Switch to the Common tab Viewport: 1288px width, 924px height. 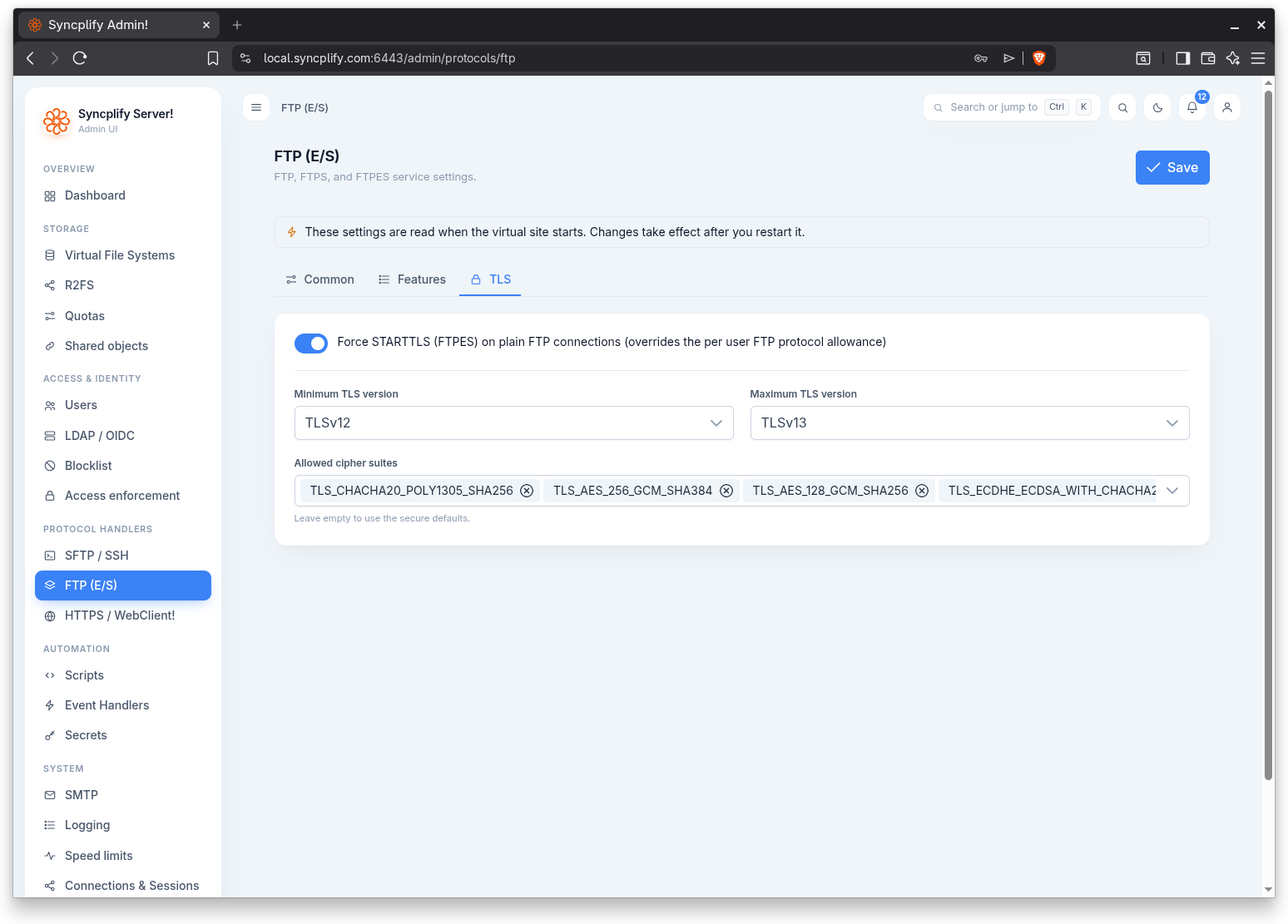coord(320,279)
